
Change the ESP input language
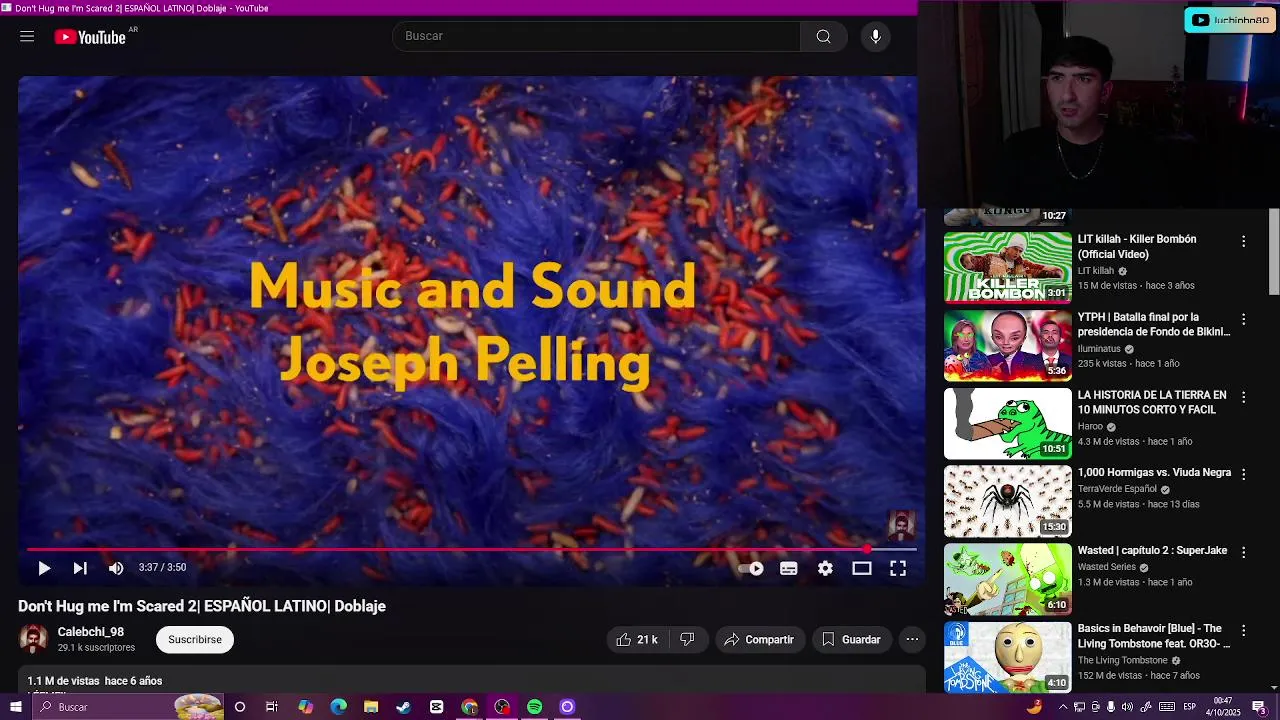tap(1190, 707)
